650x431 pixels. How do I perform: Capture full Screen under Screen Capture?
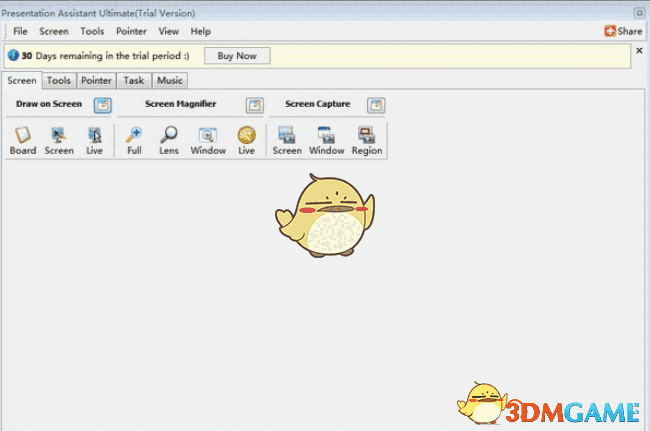tap(287, 141)
